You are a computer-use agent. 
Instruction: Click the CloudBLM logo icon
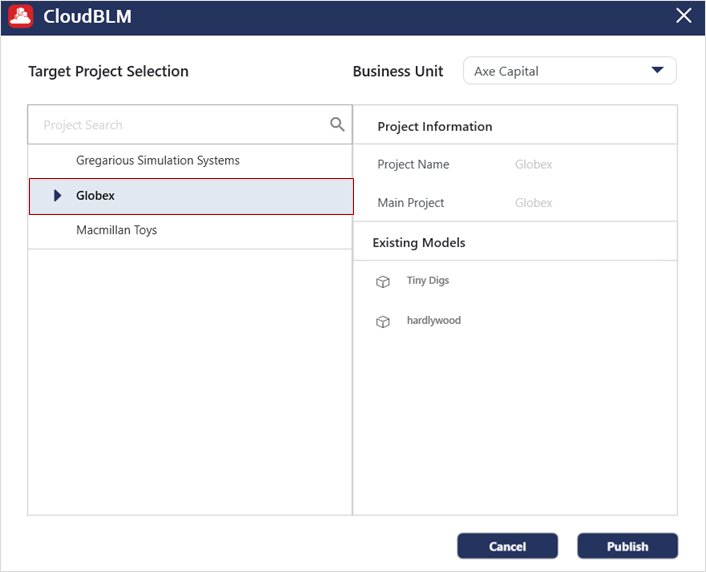[20, 17]
